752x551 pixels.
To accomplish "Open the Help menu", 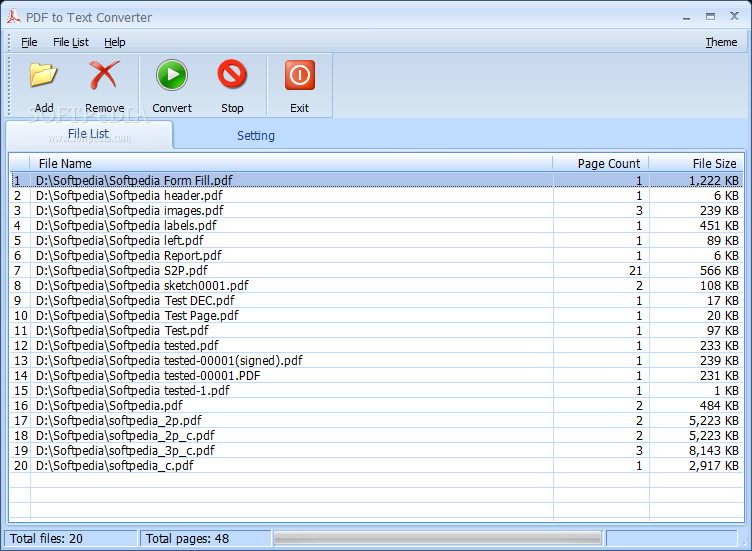I will tap(115, 42).
